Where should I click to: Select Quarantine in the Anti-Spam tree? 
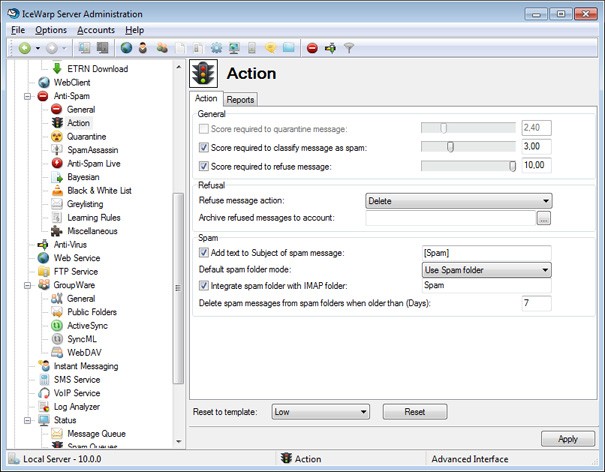(86, 137)
